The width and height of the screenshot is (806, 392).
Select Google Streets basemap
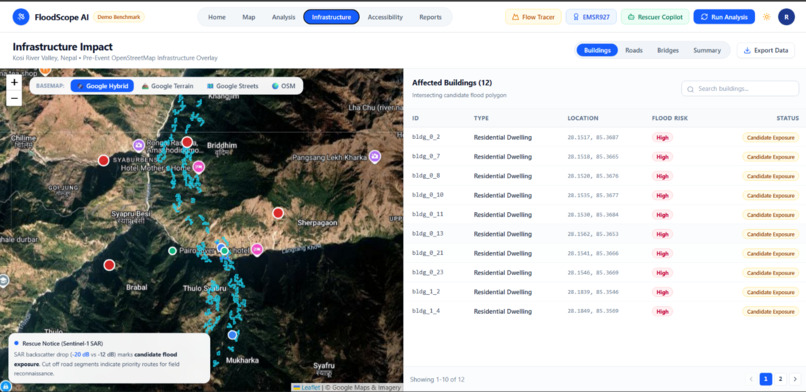coord(233,86)
